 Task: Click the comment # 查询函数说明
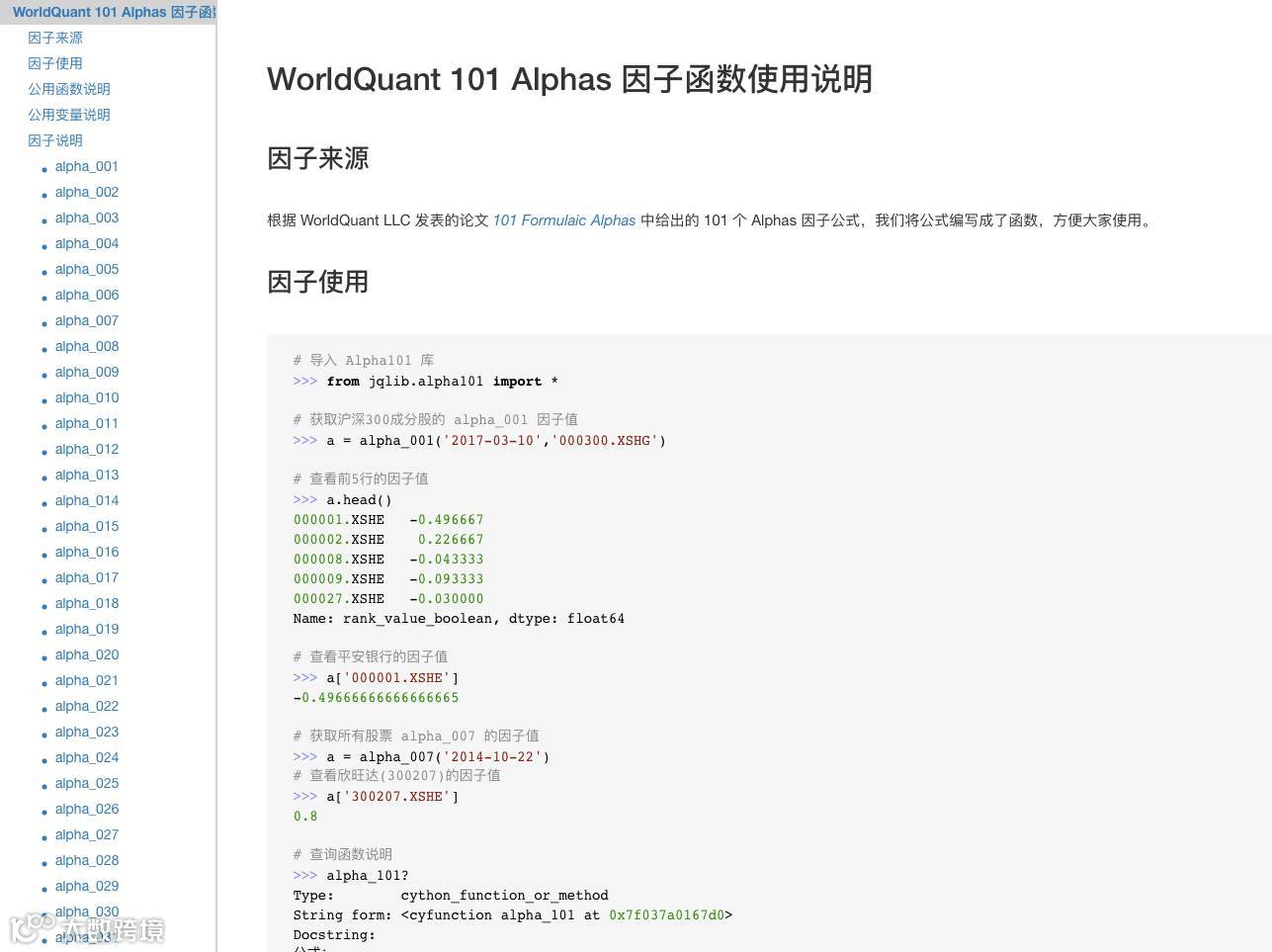coord(343,854)
